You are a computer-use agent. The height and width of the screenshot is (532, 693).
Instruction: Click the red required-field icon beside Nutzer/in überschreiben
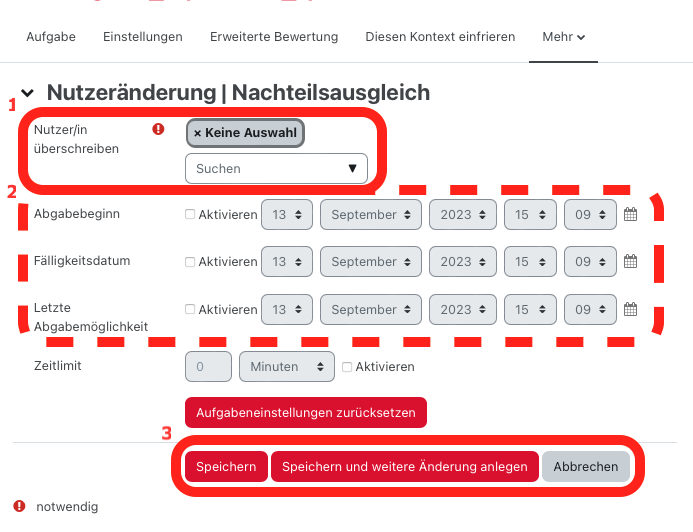158,129
